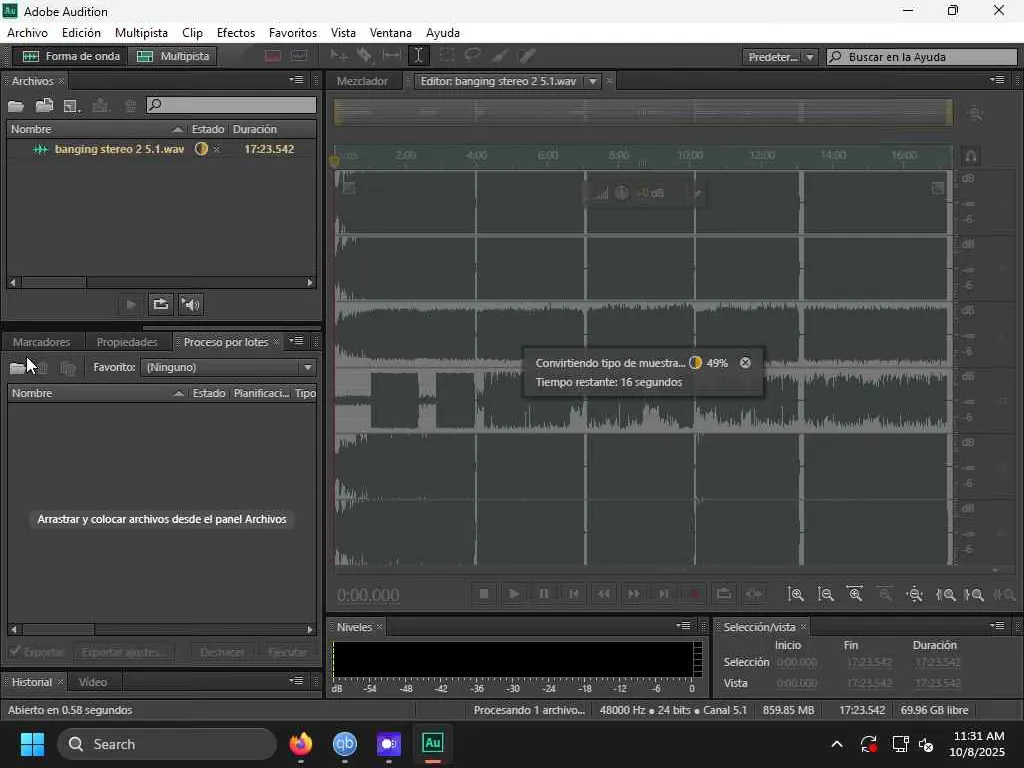Click Buscar en la Ayuda search field

[x=921, y=57]
